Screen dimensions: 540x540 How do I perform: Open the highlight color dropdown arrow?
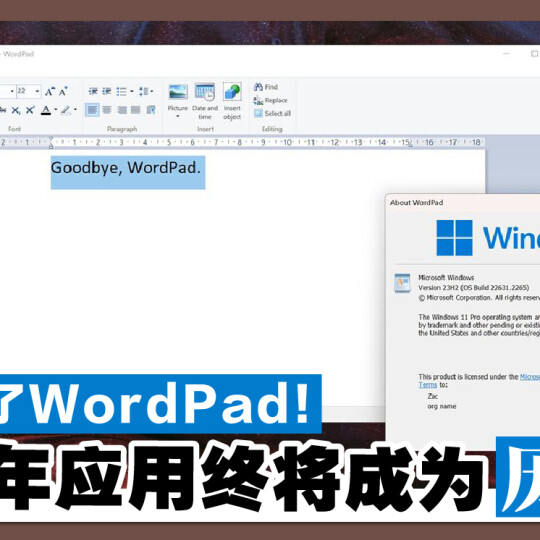[75, 110]
